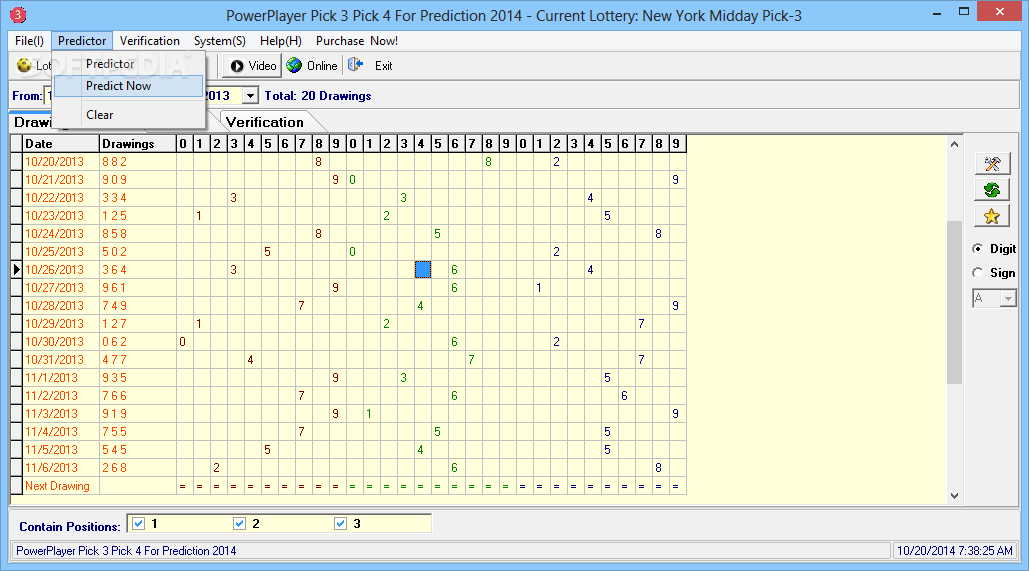Click the Next Drawing row label
The width and height of the screenshot is (1029, 571).
[x=57, y=486]
